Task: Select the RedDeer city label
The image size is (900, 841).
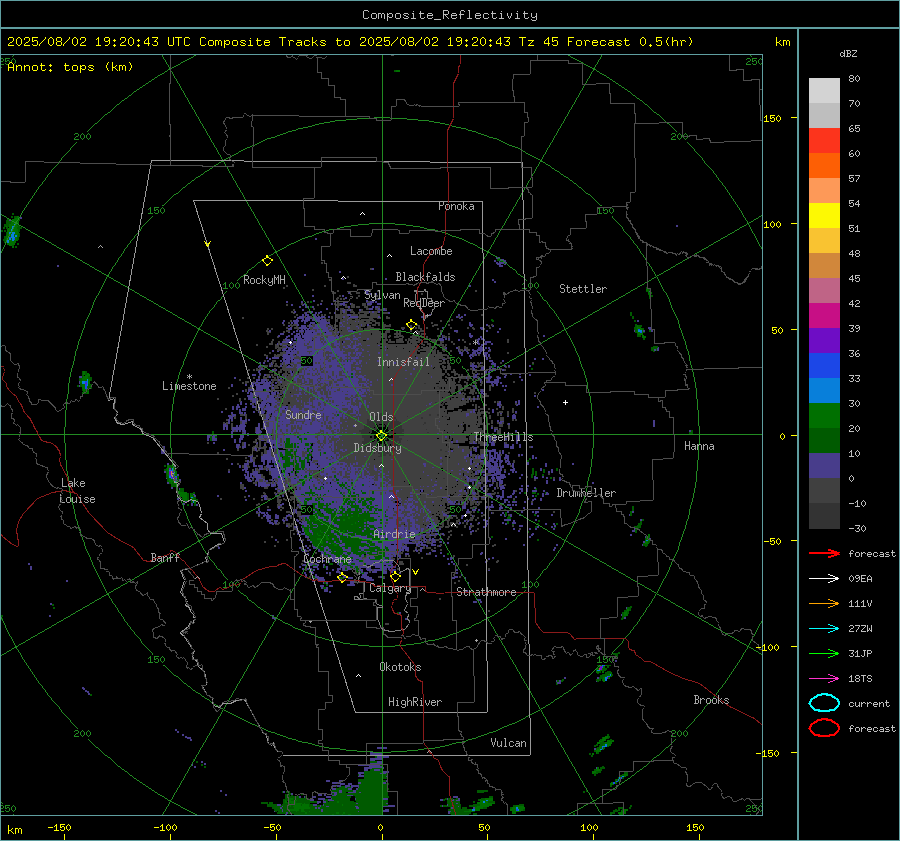Action: click(x=424, y=303)
